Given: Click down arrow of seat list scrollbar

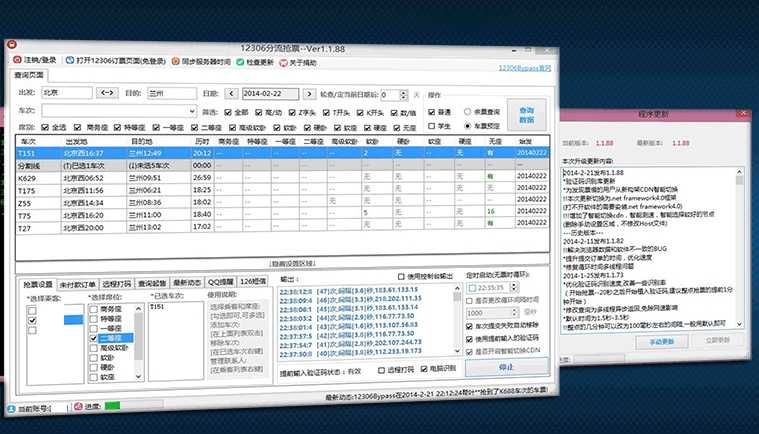Looking at the screenshot, I should pos(138,376).
